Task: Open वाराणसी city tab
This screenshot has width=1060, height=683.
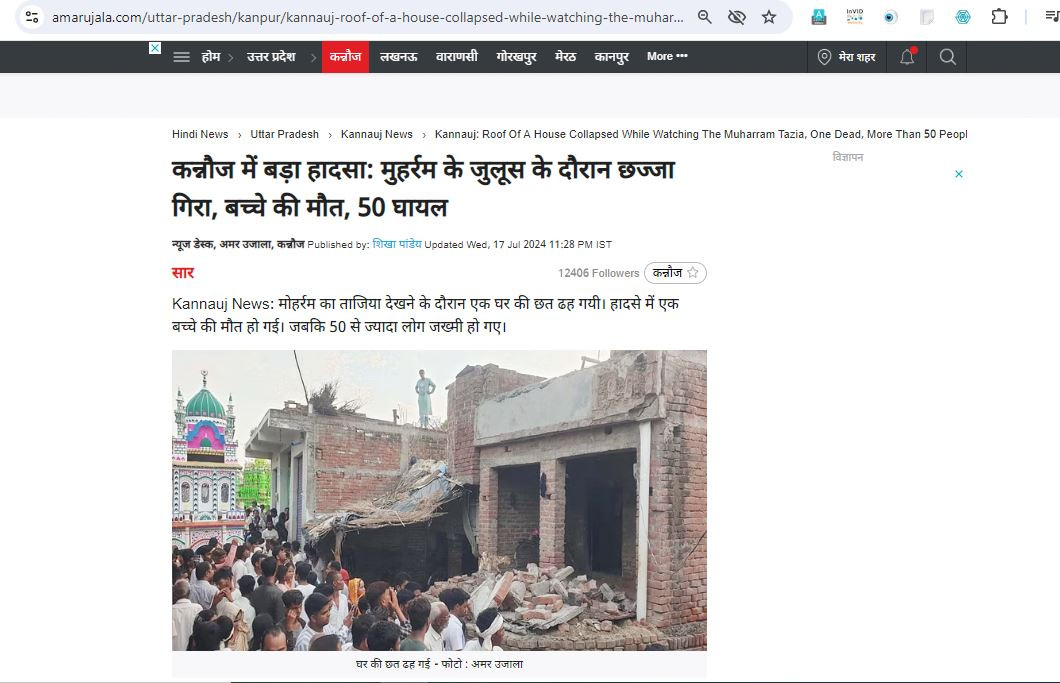Action: (x=456, y=57)
